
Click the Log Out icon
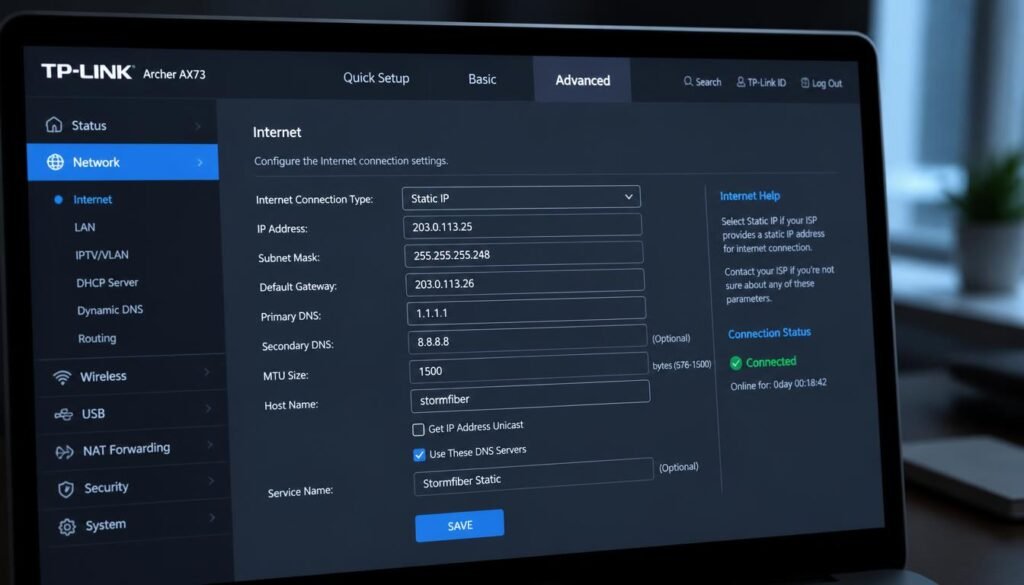(805, 83)
